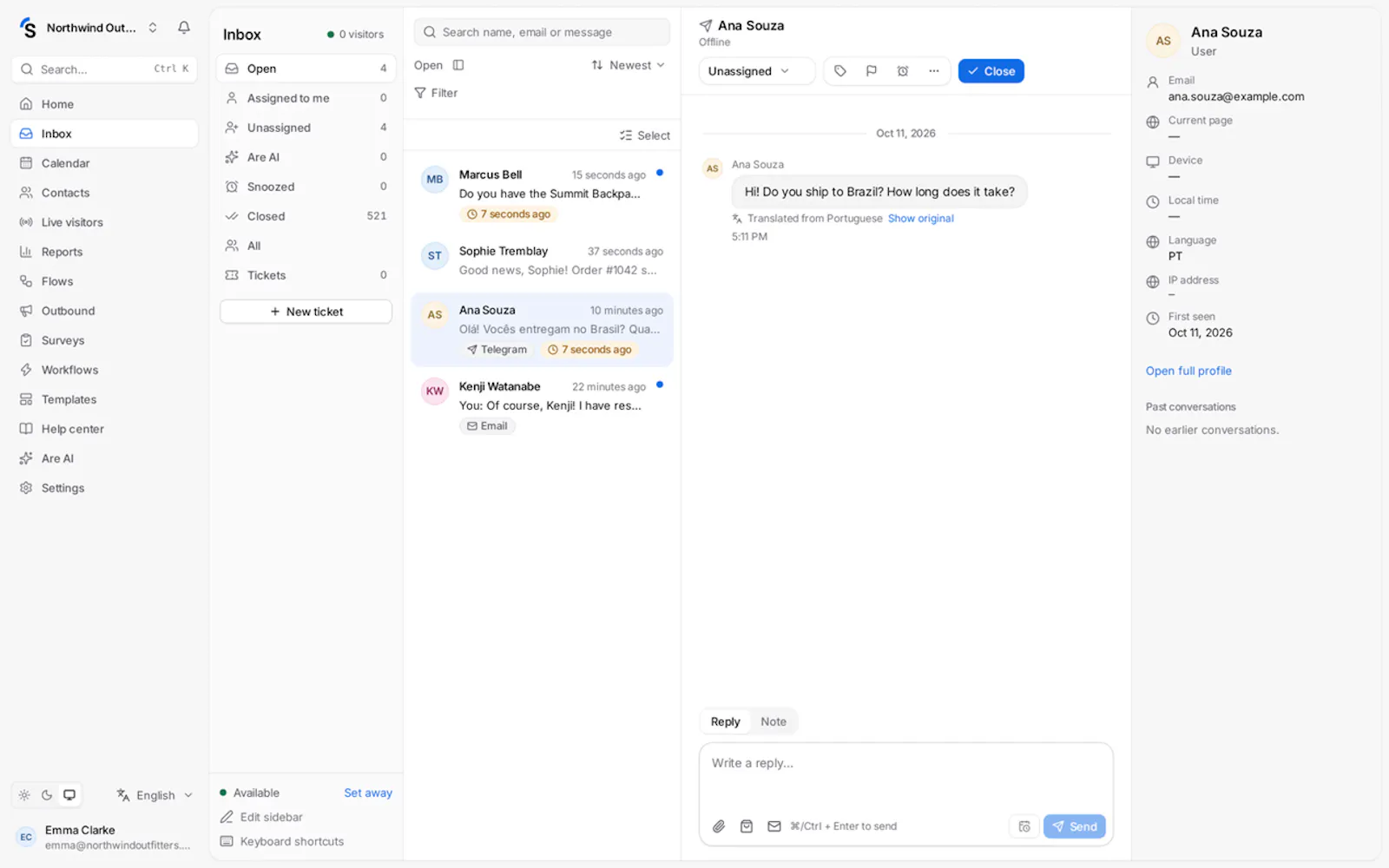Toggle the layout icon next to Open
Screen dimensions: 1389x868
pos(458,65)
